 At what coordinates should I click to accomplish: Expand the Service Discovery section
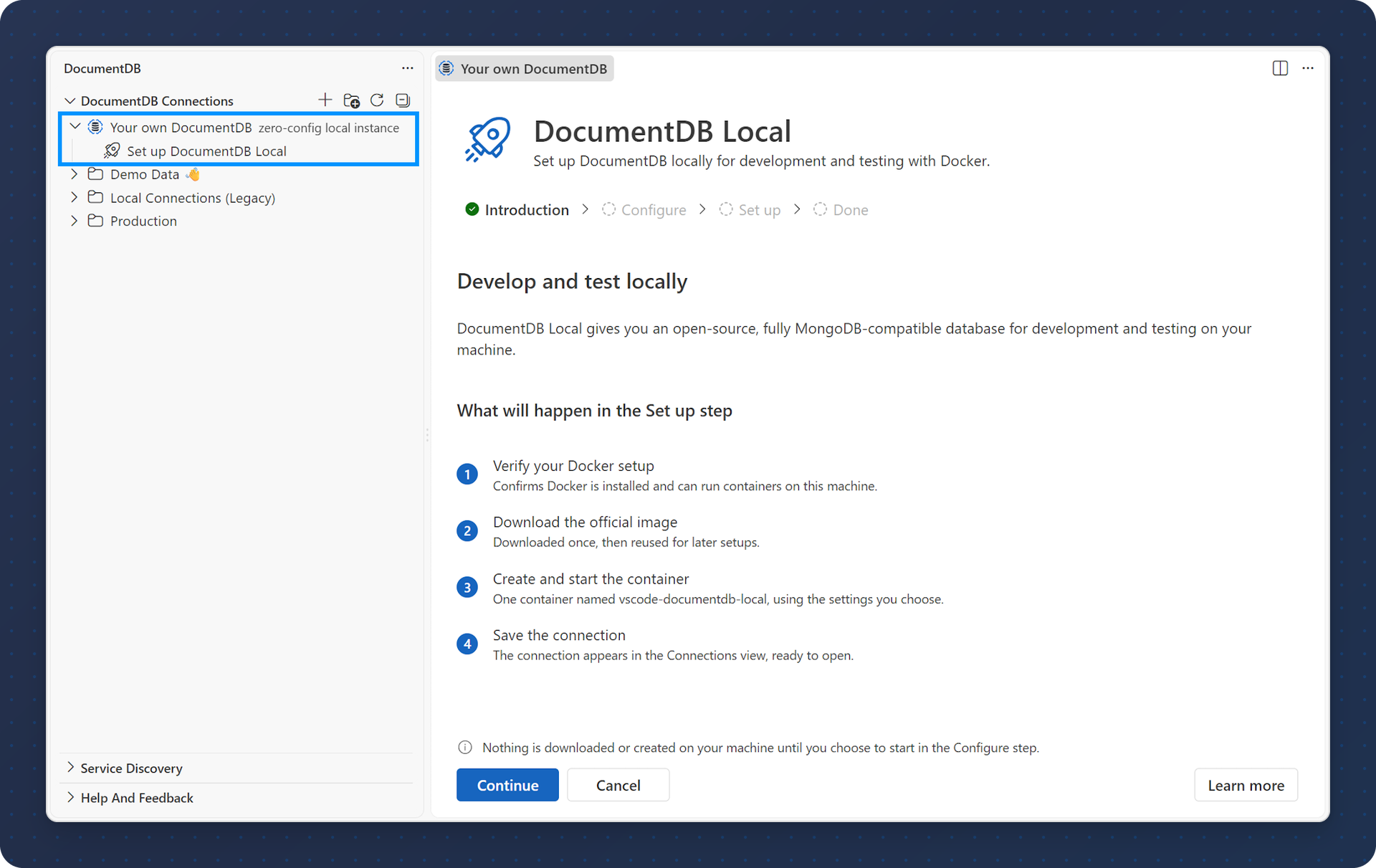tap(70, 768)
